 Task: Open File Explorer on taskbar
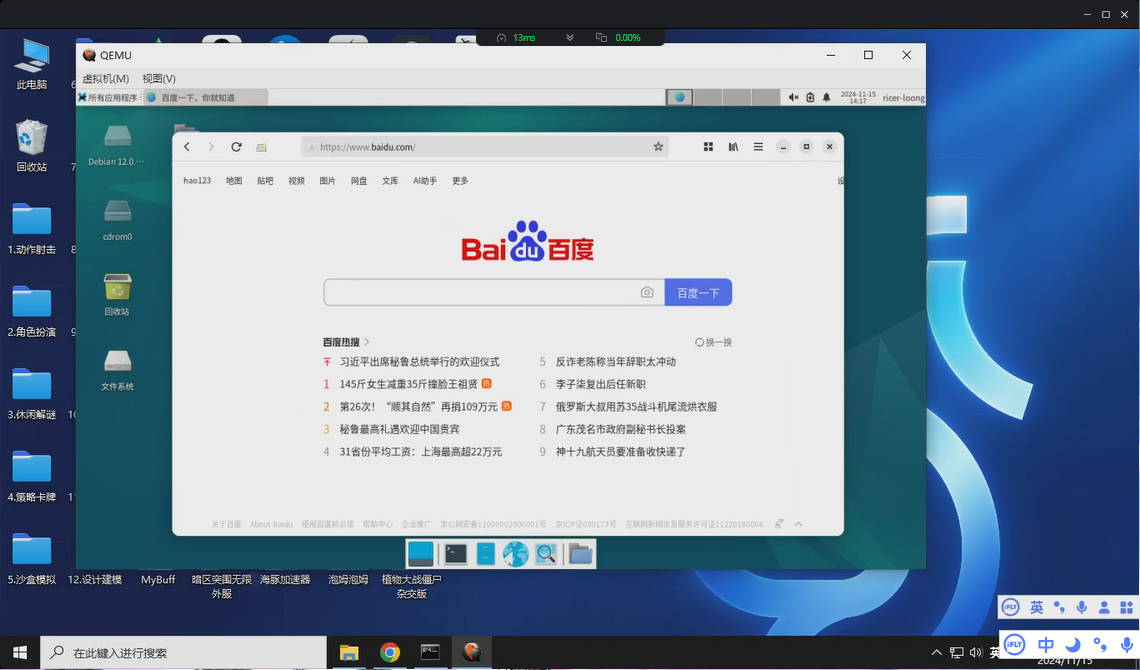pos(349,653)
